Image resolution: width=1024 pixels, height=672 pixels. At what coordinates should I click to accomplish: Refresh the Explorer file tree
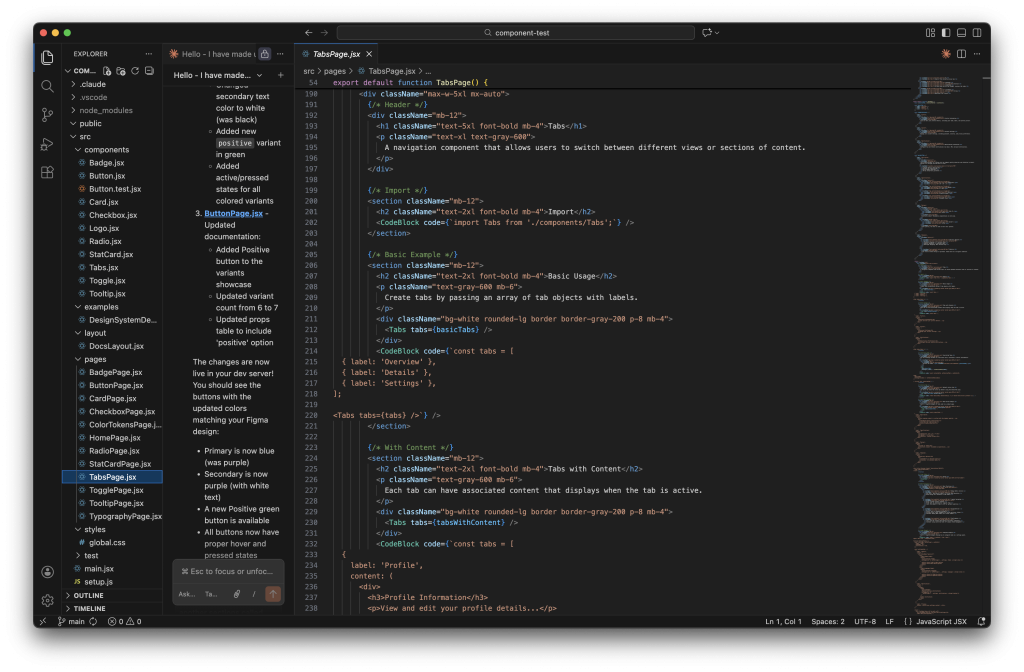[133, 71]
